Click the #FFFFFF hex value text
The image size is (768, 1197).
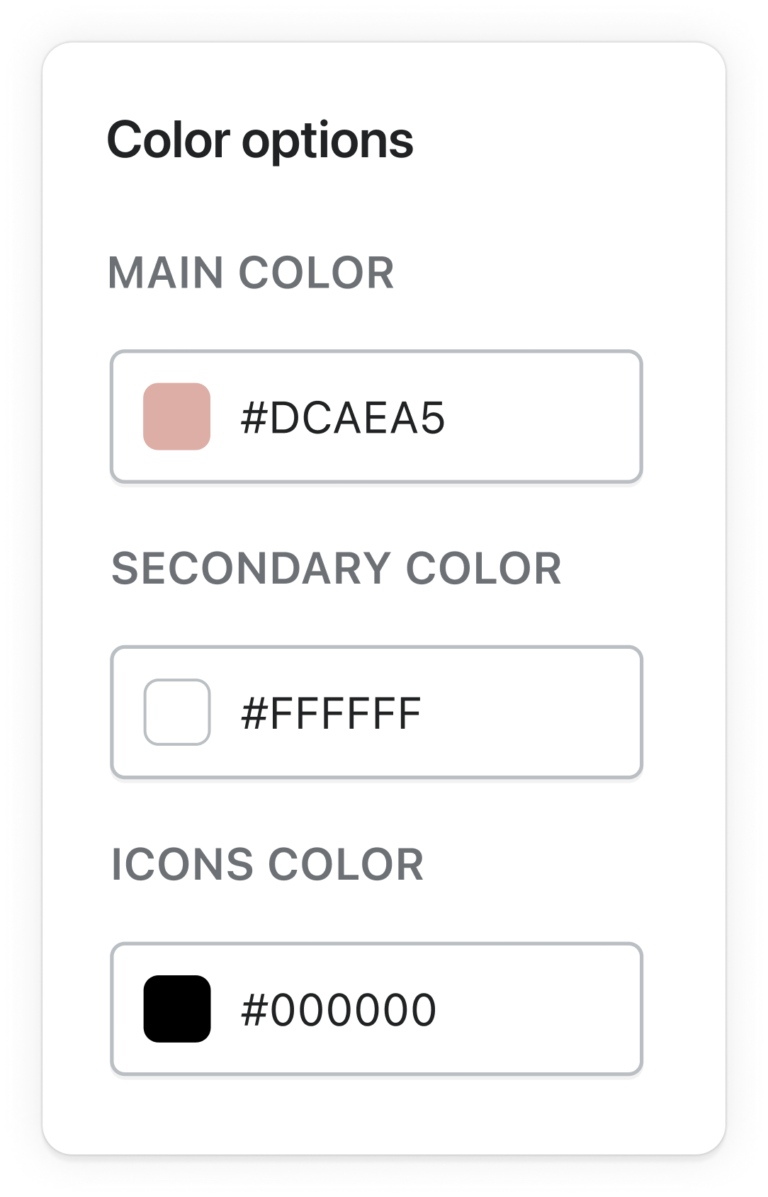[331, 714]
